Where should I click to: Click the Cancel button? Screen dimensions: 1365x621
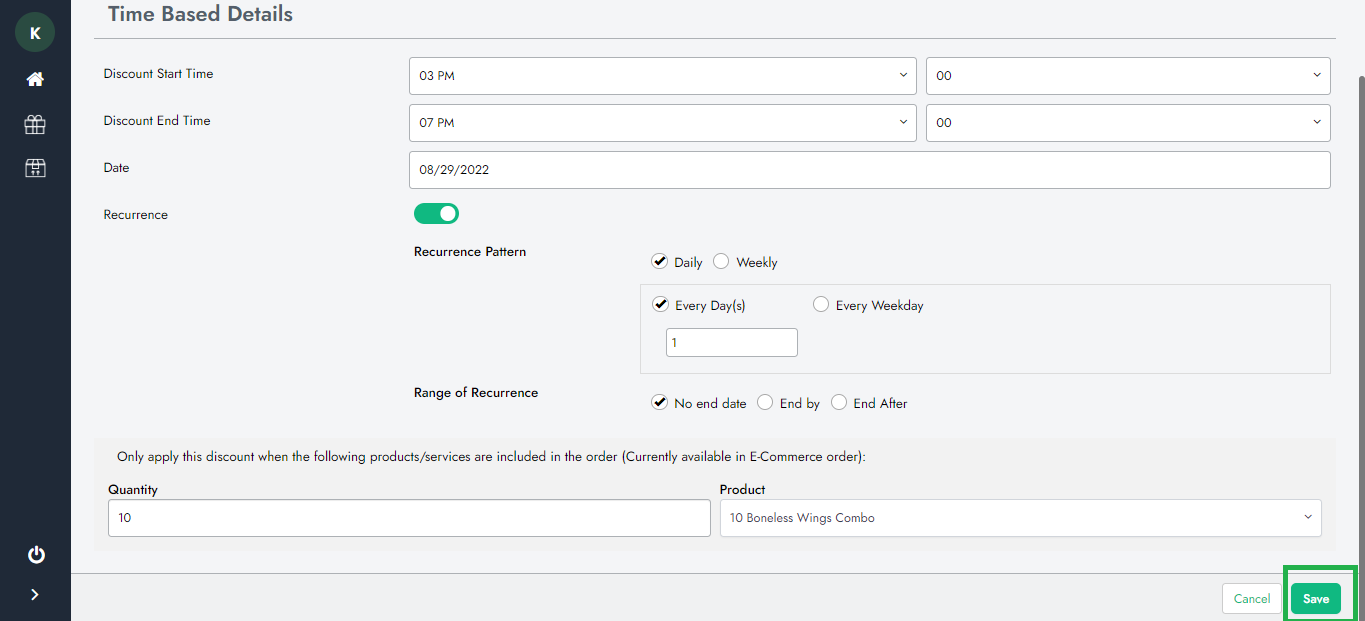click(1251, 599)
